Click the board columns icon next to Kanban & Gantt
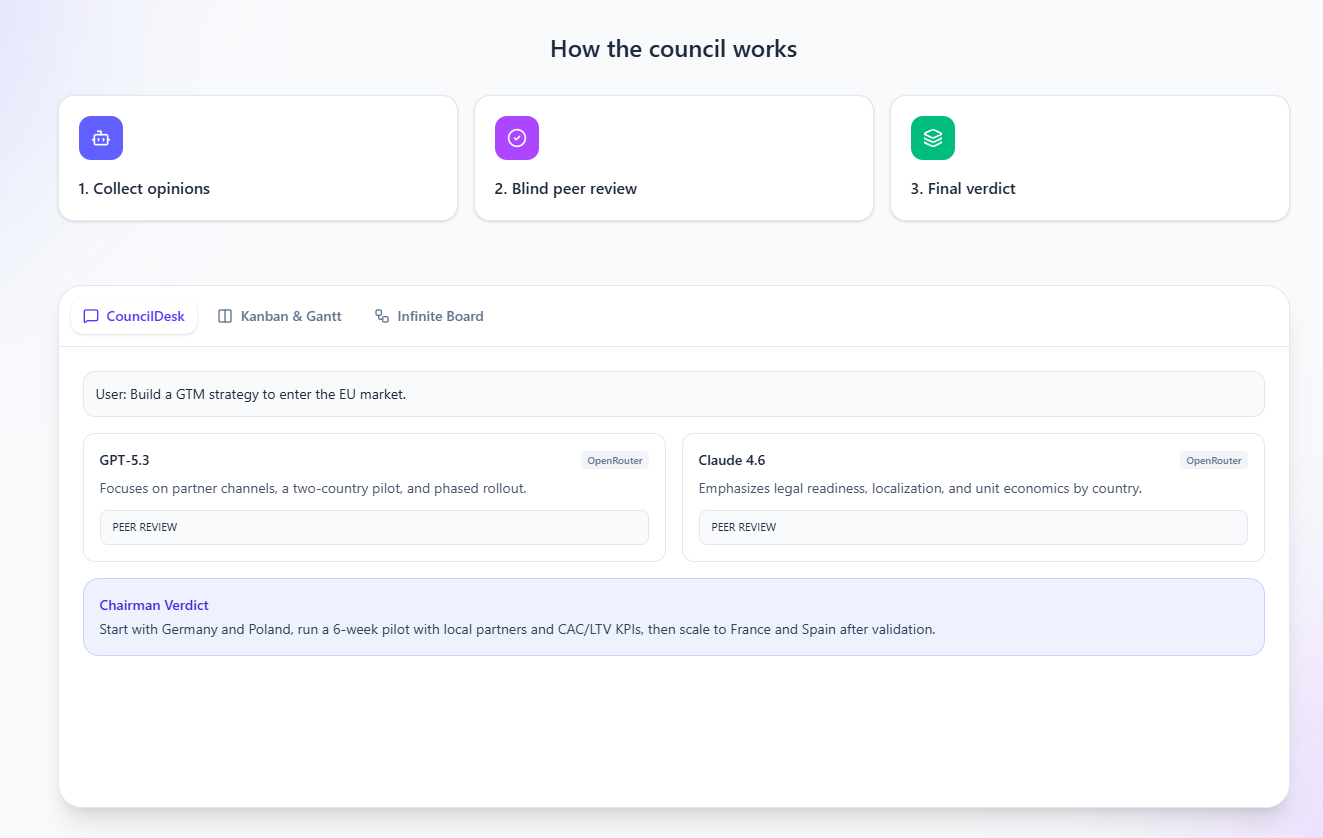Screen dimensions: 1323x838 point(224,316)
